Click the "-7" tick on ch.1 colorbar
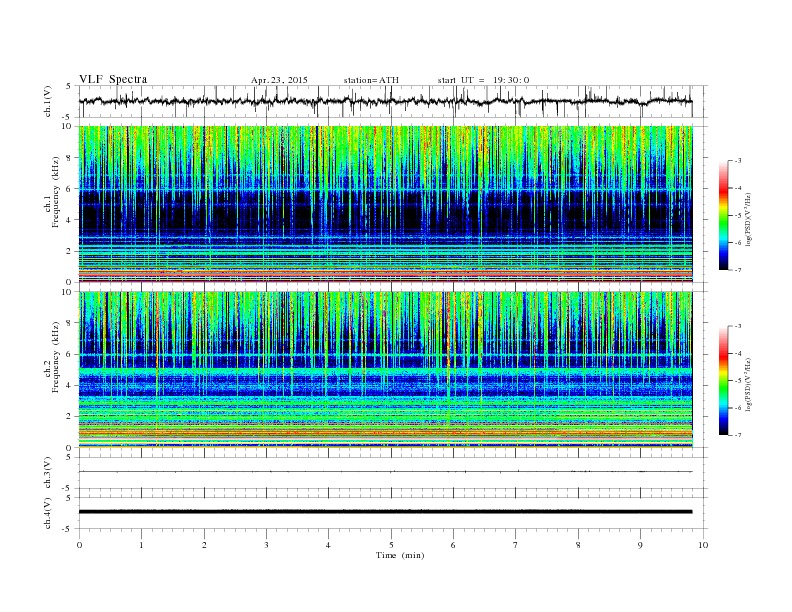The width and height of the screenshot is (792, 612). [x=738, y=270]
